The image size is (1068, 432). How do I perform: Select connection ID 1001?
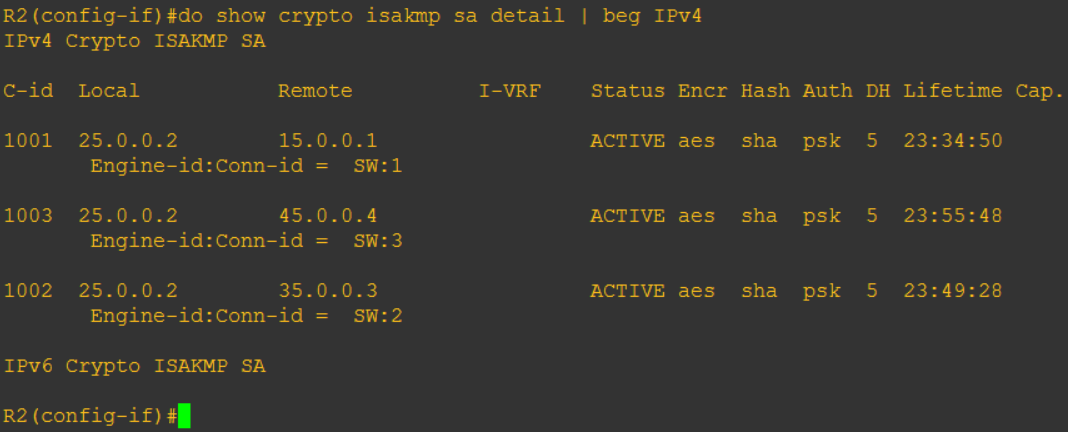coord(23,141)
